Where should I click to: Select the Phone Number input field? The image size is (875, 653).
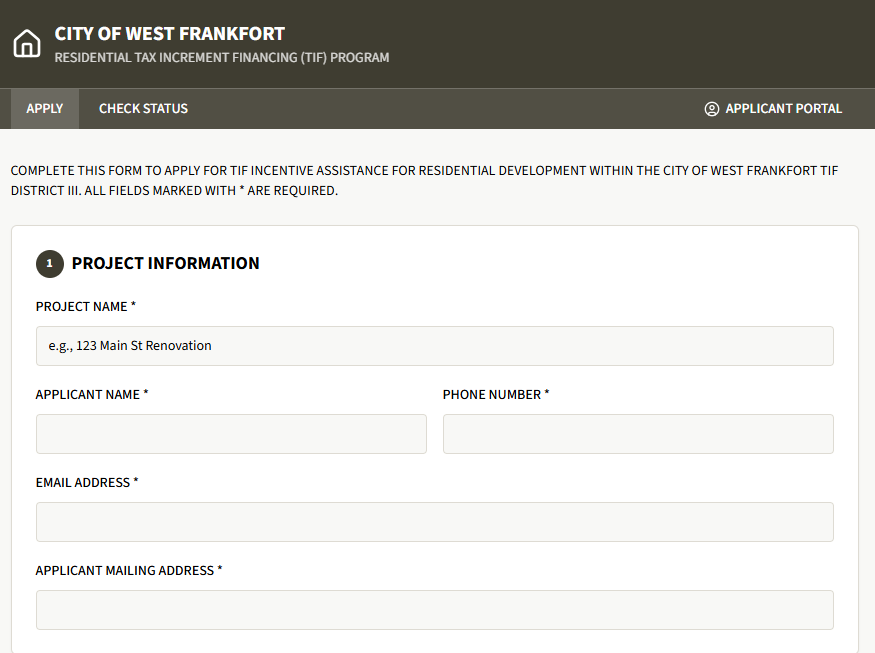click(x=637, y=434)
